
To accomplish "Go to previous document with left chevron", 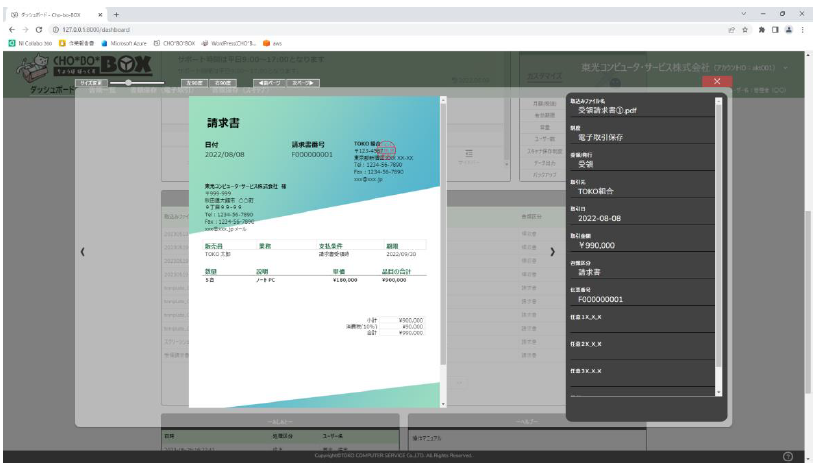I will pos(83,251).
